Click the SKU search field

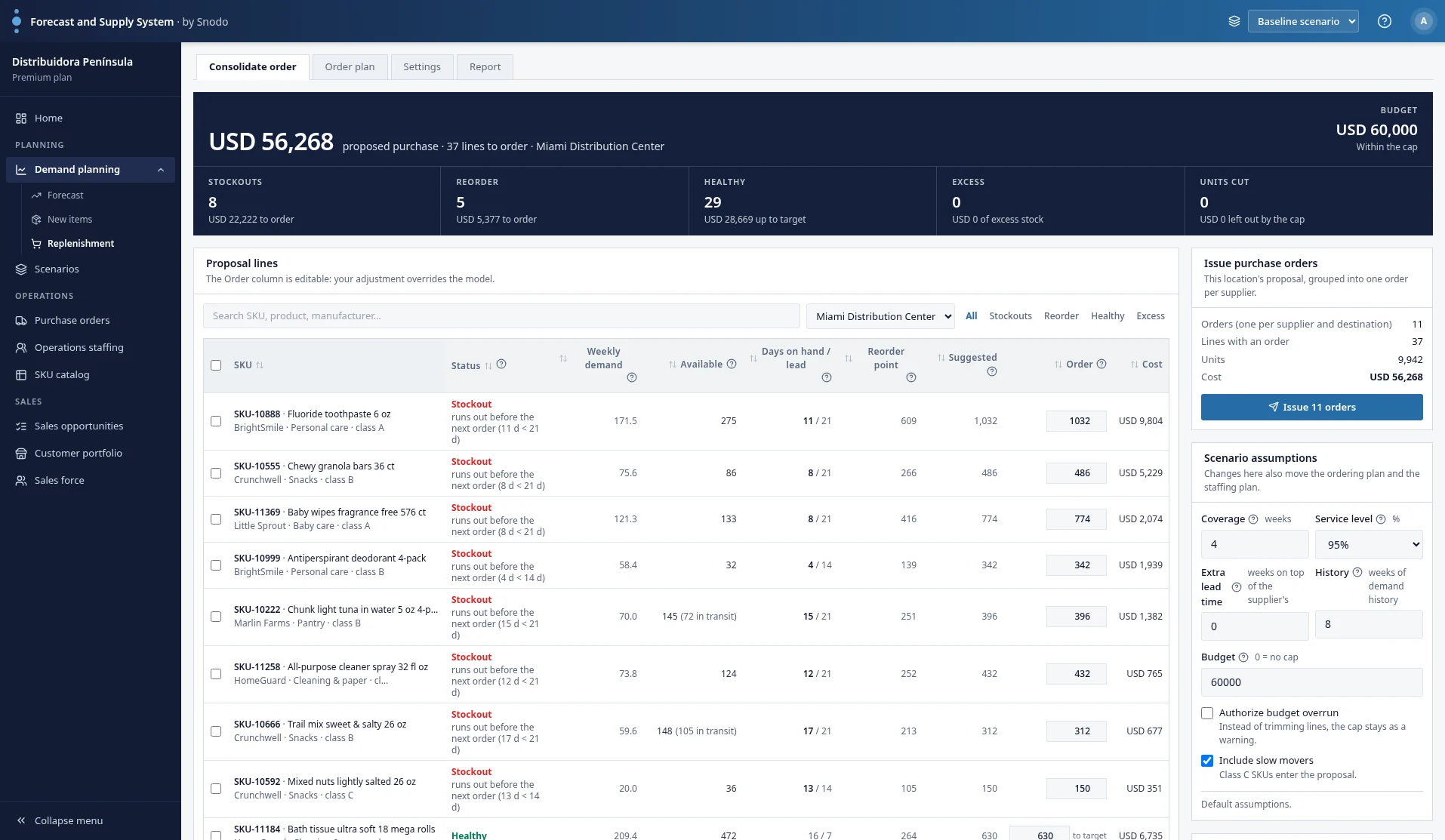[501, 316]
